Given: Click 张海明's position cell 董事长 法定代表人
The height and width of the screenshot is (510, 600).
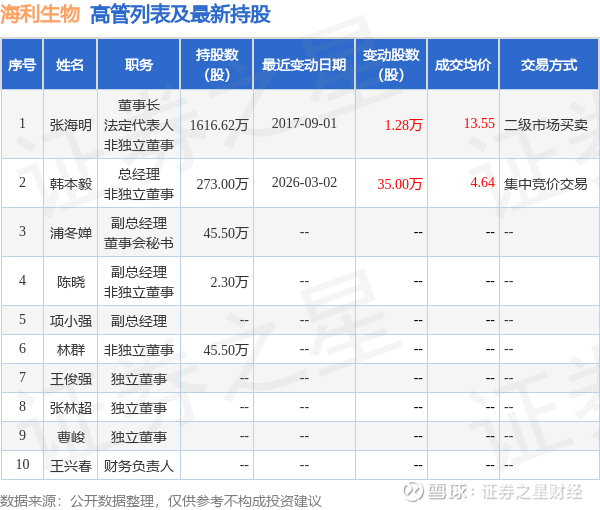Looking at the screenshot, I should 139,125.
